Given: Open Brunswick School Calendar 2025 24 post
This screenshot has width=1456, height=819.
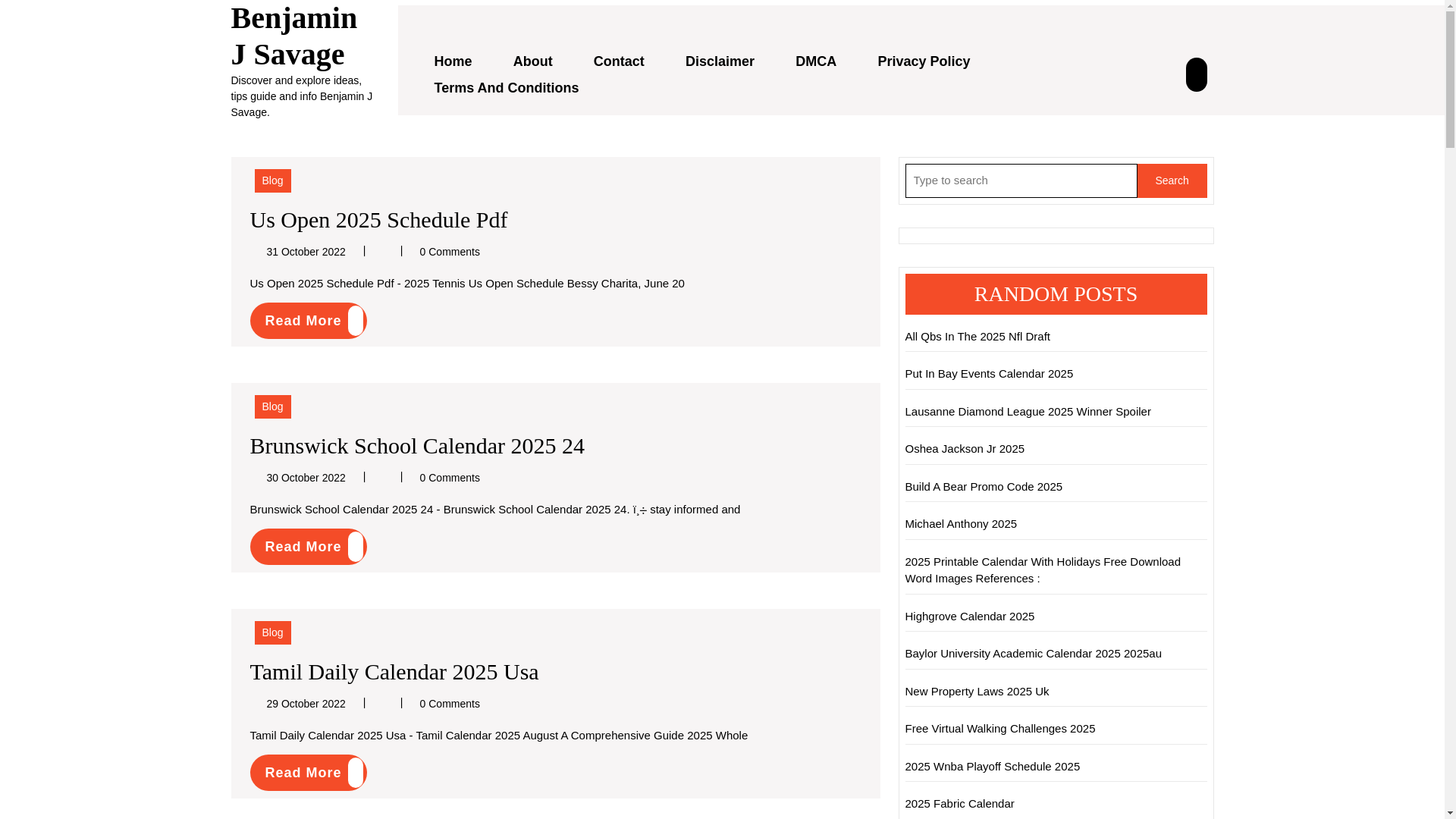Looking at the screenshot, I should (417, 446).
